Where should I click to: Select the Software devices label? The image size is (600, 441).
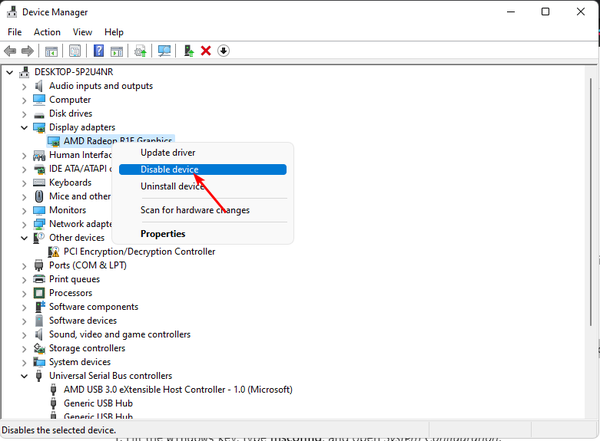pyautogui.click(x=83, y=320)
